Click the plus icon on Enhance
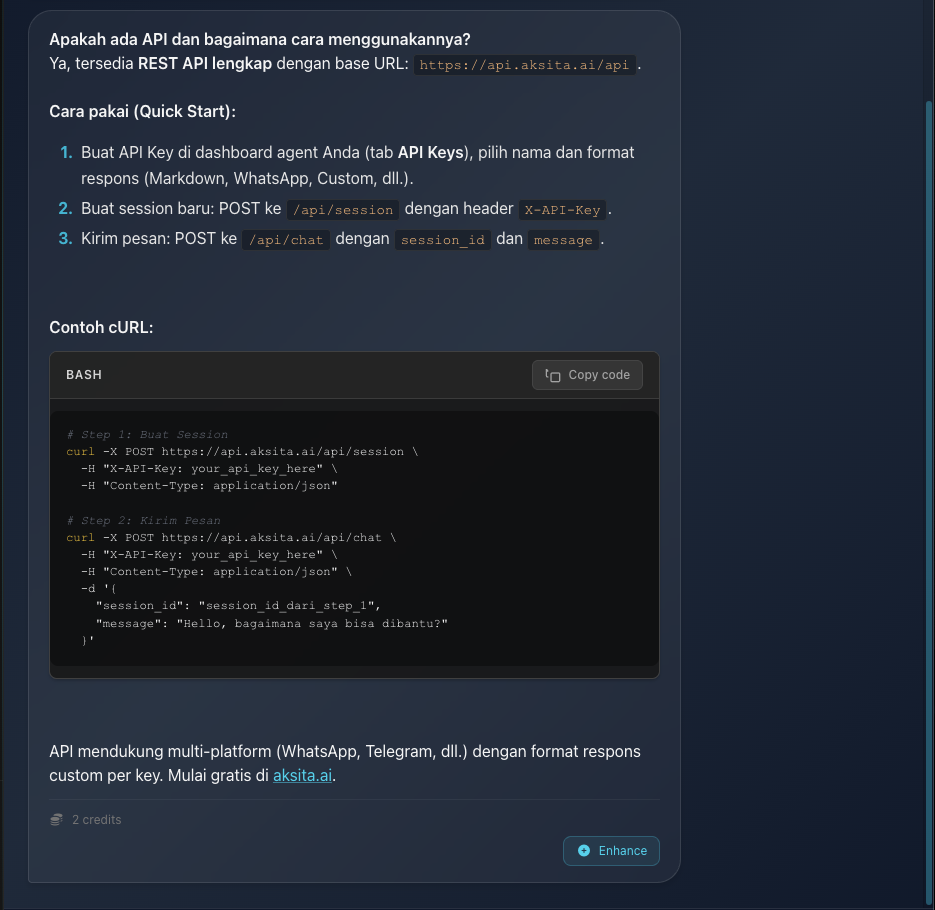This screenshot has width=935, height=910. [x=584, y=851]
